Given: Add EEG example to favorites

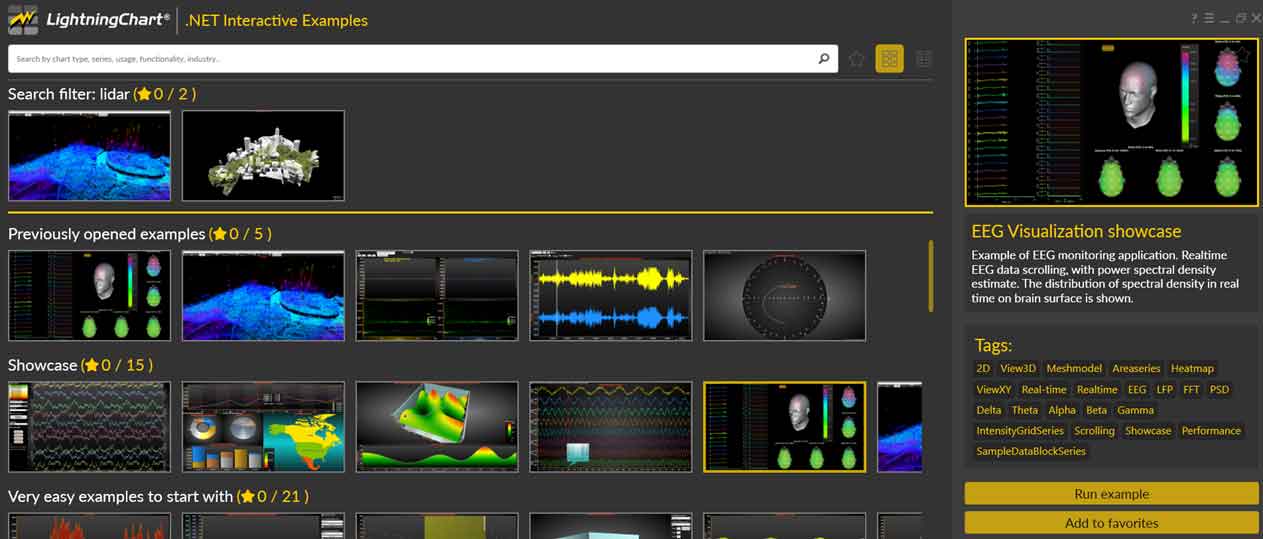Looking at the screenshot, I should [1111, 522].
